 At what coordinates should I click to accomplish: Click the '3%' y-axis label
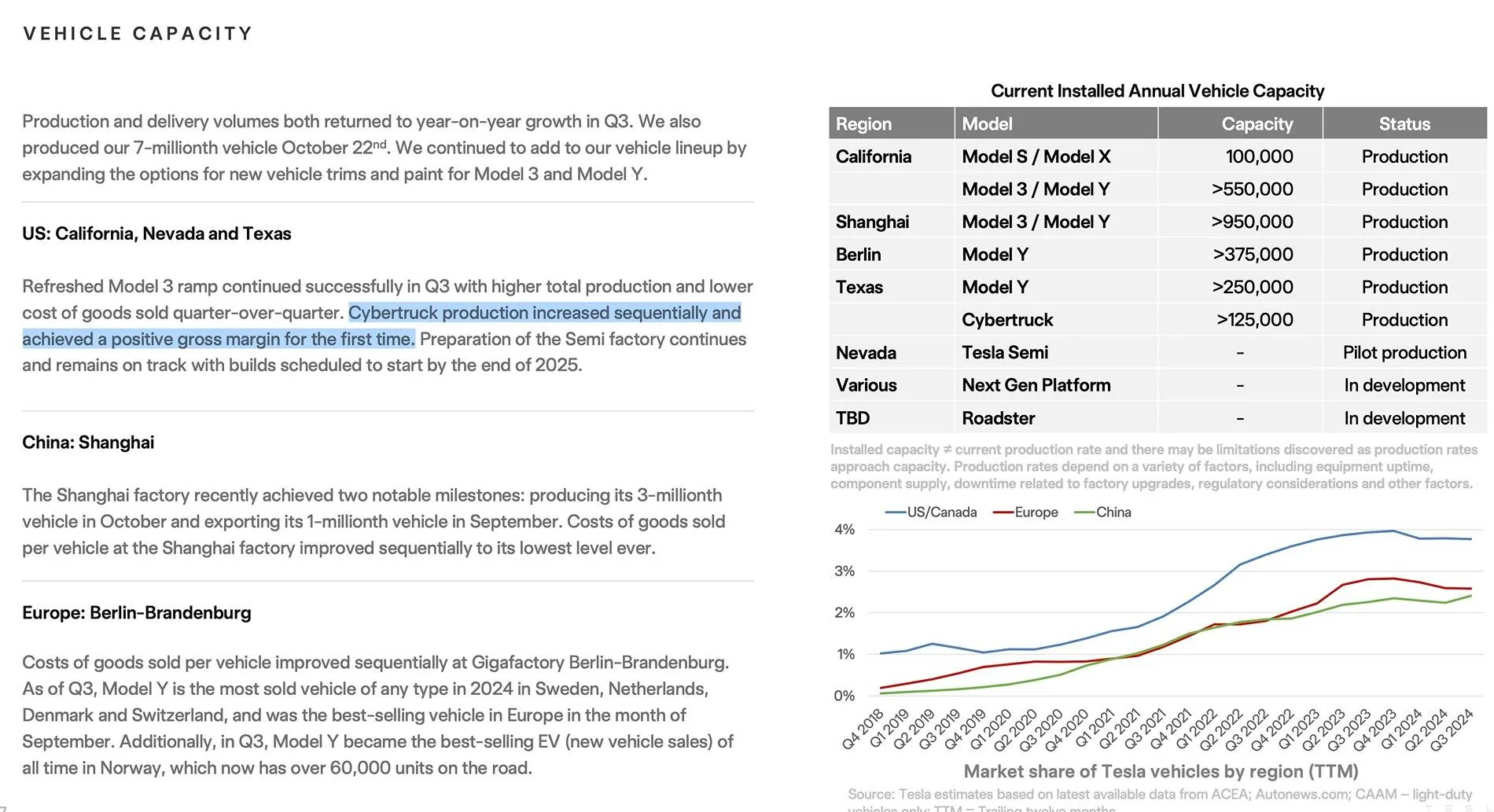point(845,571)
